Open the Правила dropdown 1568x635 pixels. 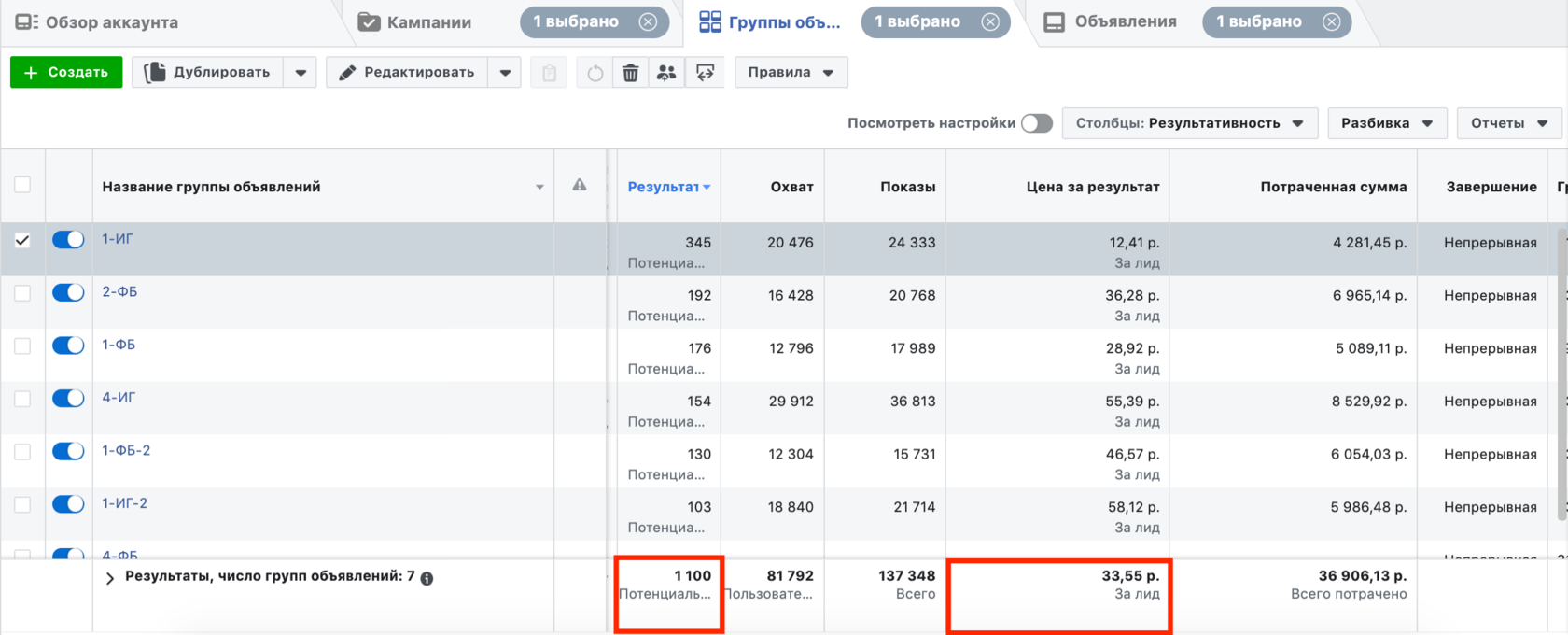(791, 73)
